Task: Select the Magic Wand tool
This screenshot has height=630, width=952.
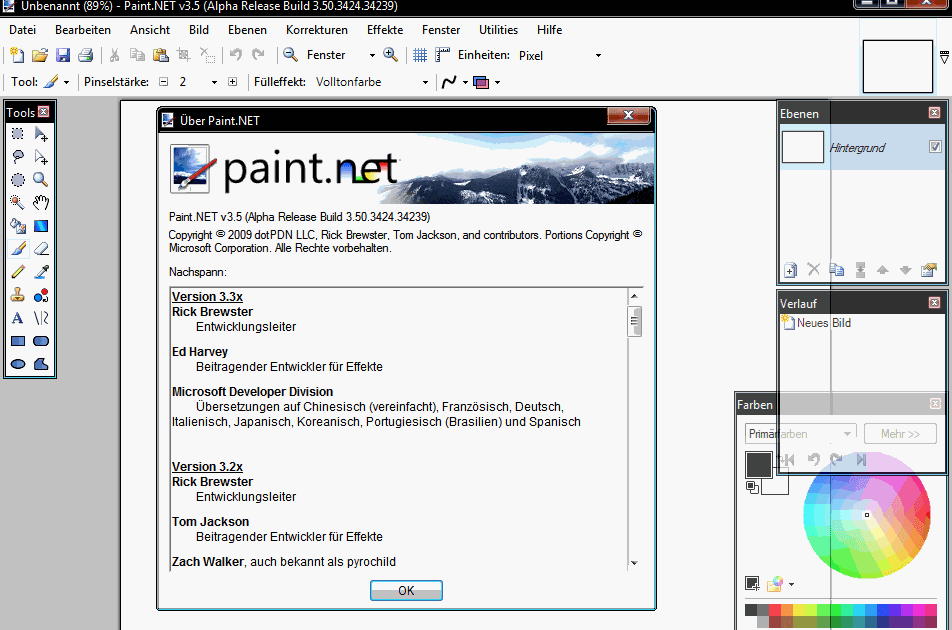Action: 18,203
